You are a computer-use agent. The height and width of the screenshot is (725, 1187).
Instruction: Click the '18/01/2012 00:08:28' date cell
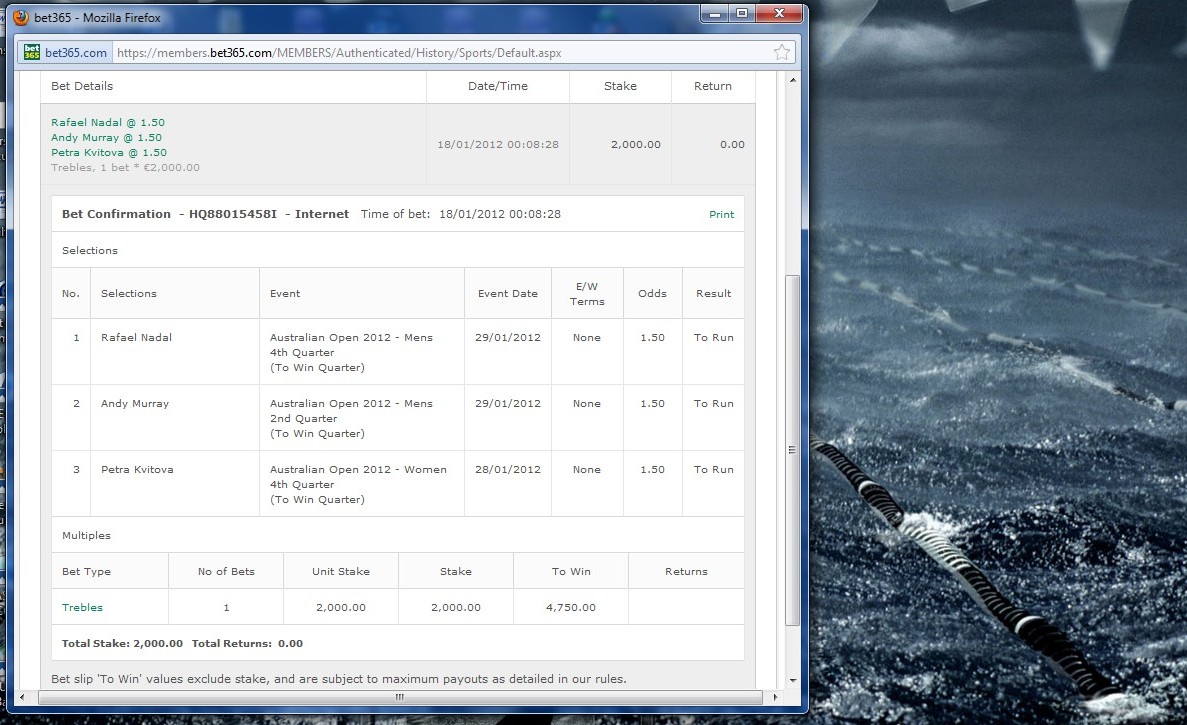tap(497, 144)
